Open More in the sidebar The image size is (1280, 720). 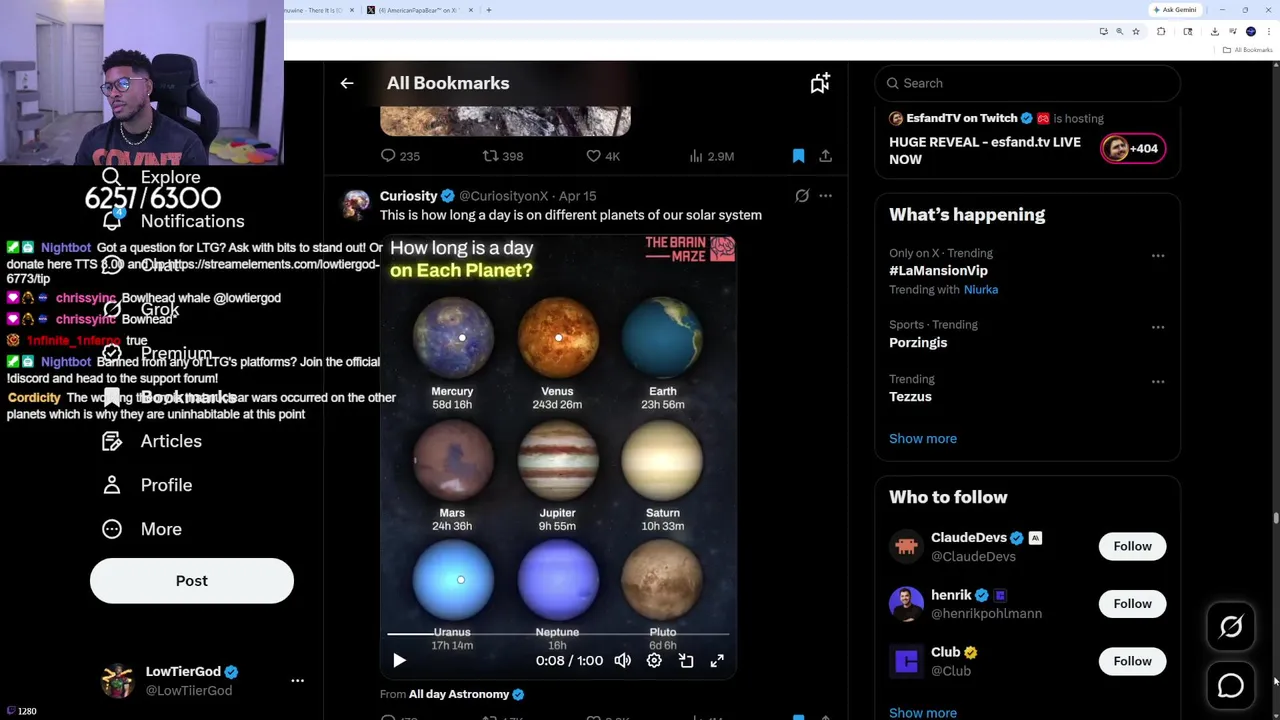coord(142,529)
